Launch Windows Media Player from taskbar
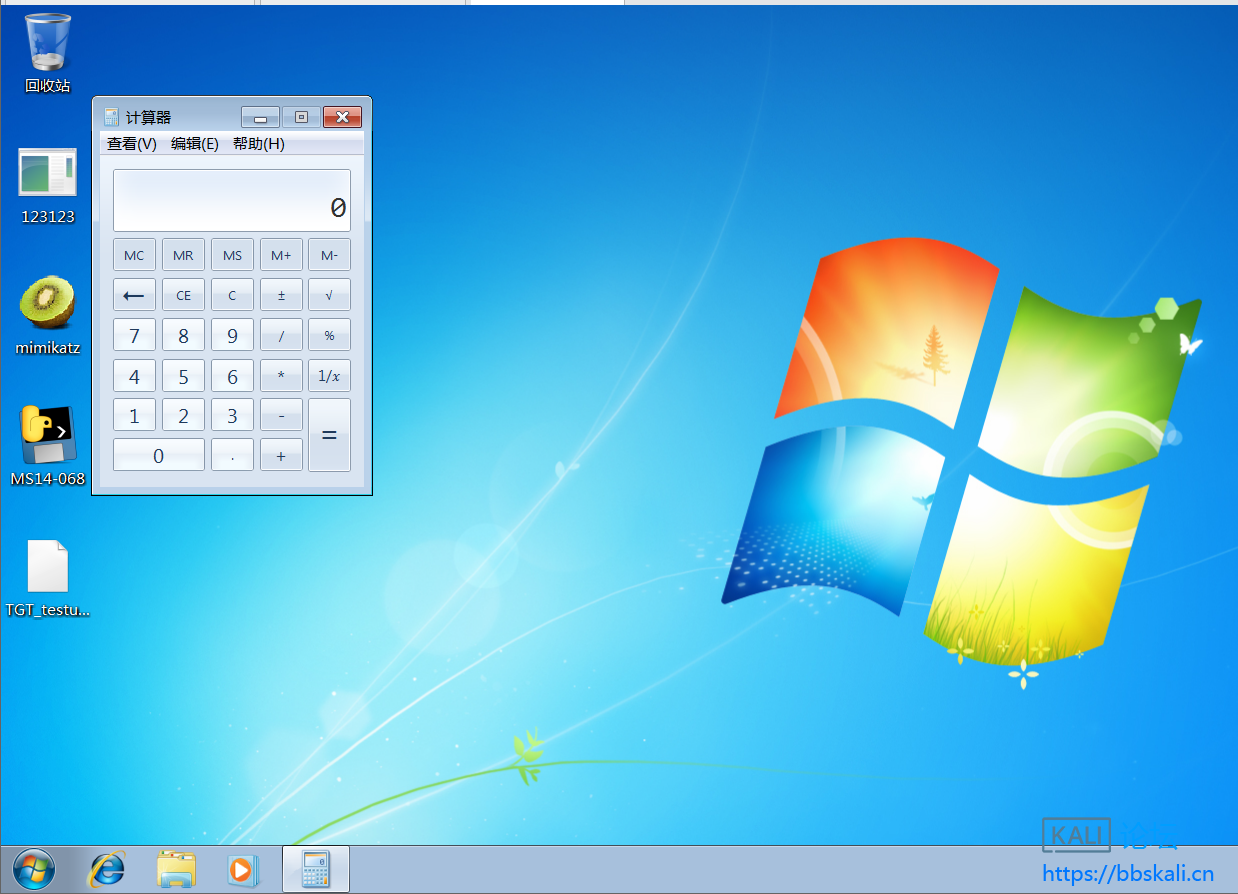The width and height of the screenshot is (1238, 894). pyautogui.click(x=242, y=869)
